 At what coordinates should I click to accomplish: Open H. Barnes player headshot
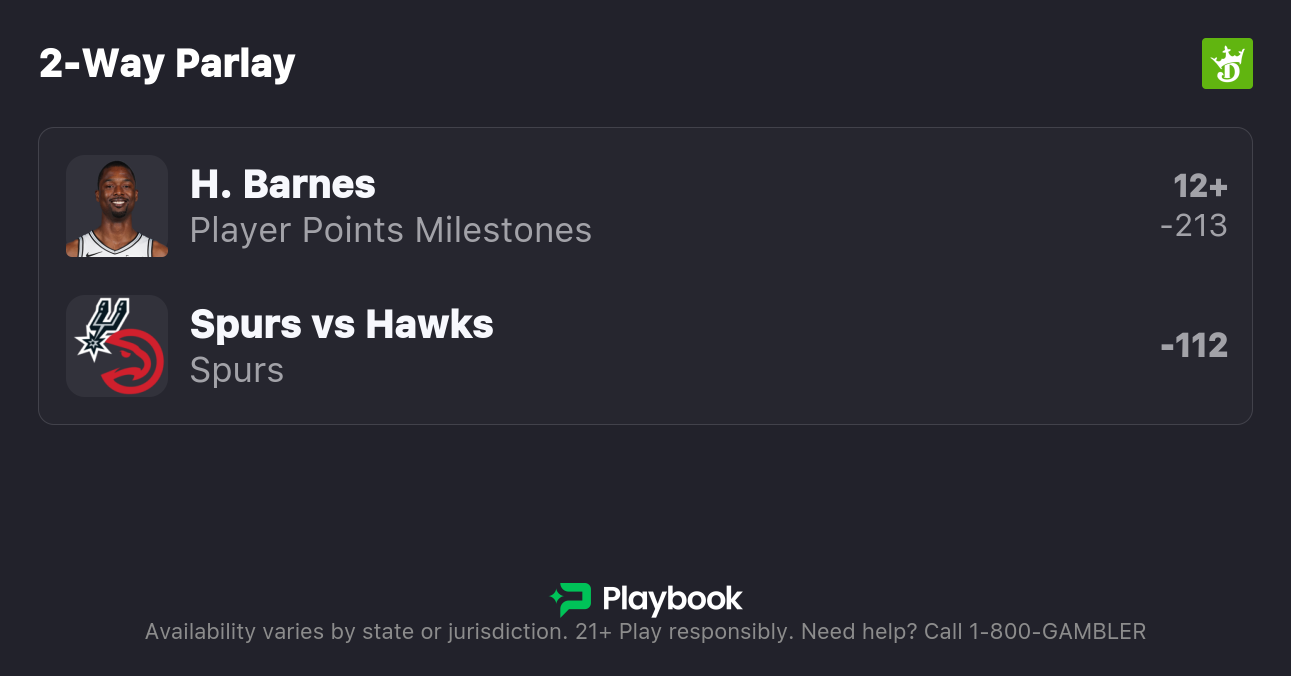117,206
